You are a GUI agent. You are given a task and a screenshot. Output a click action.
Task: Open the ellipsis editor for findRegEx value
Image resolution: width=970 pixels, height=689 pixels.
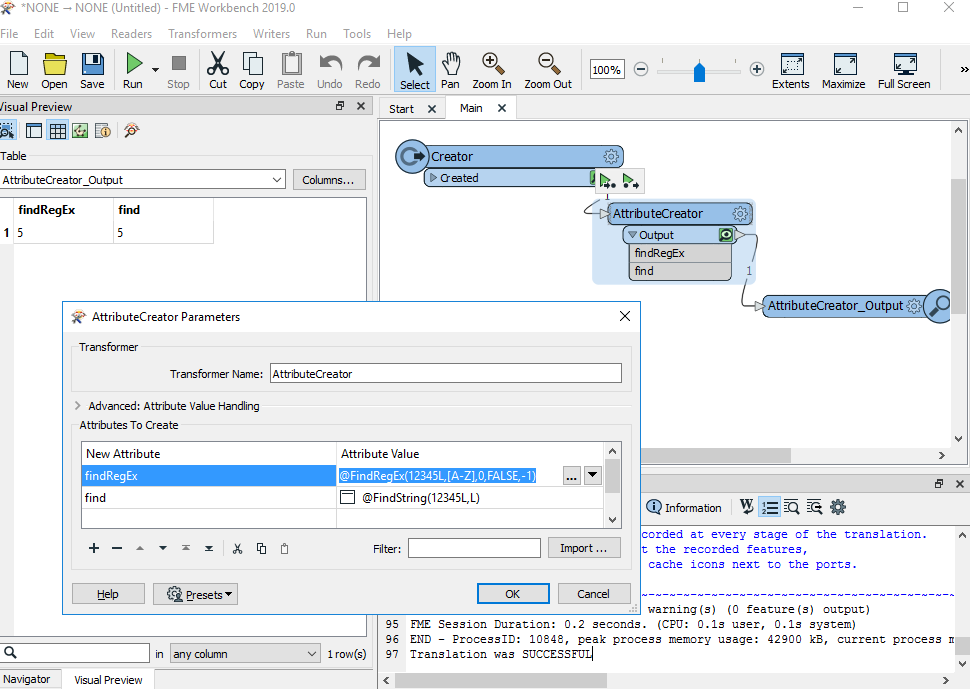pyautogui.click(x=572, y=476)
